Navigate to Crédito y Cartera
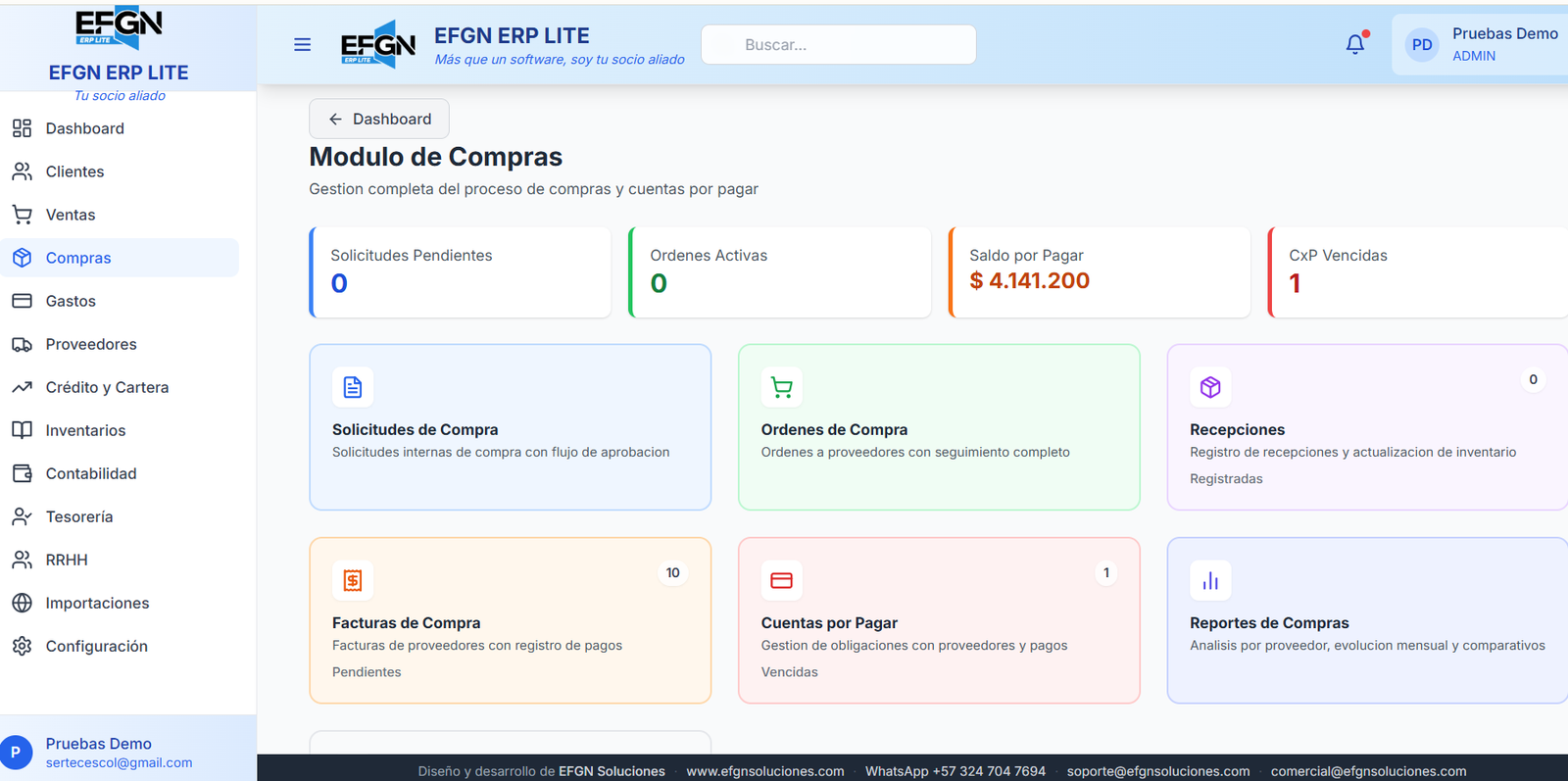The image size is (1568, 781). (120, 387)
